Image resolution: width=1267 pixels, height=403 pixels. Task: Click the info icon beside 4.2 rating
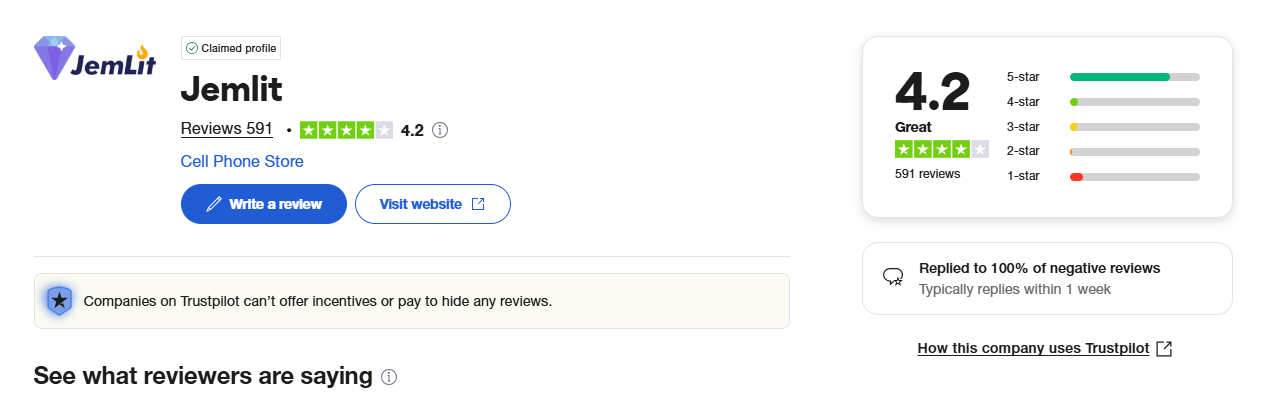point(440,130)
